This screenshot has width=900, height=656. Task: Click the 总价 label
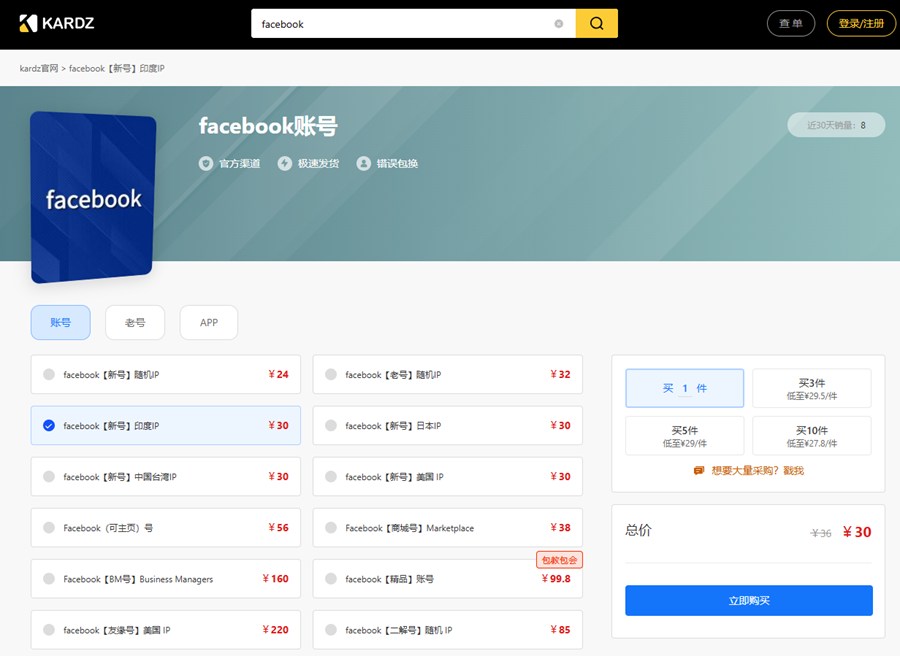[638, 530]
